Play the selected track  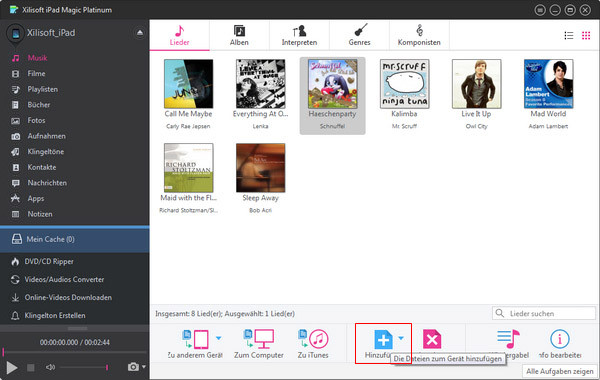(12, 368)
